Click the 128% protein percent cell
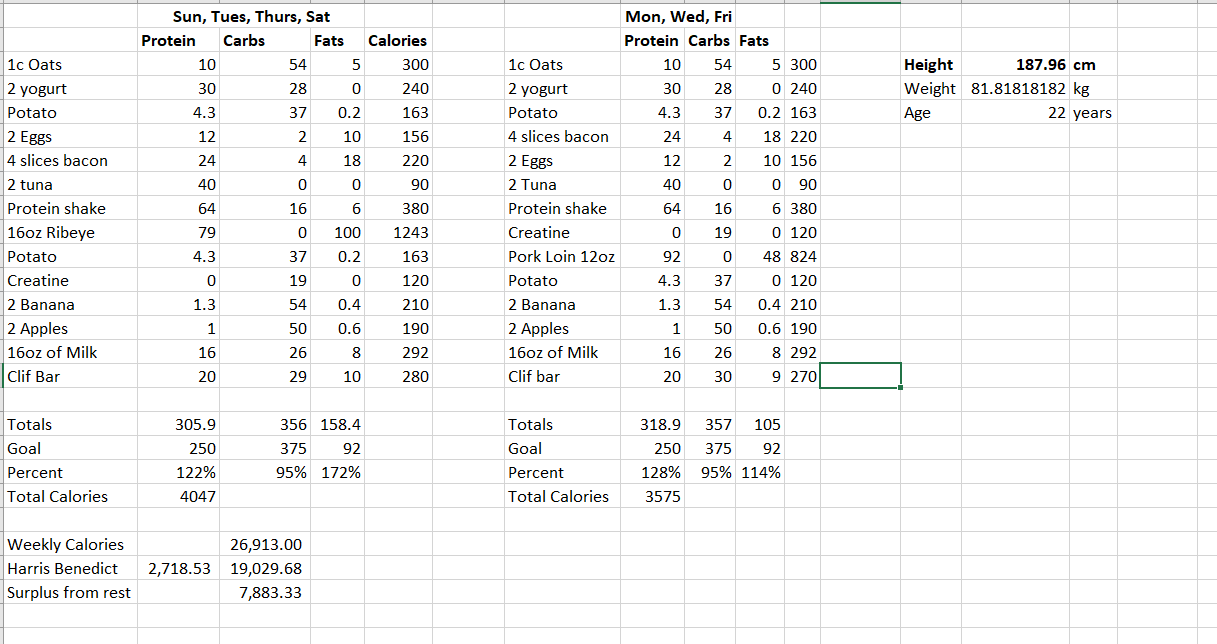1217x644 pixels. pyautogui.click(x=661, y=473)
